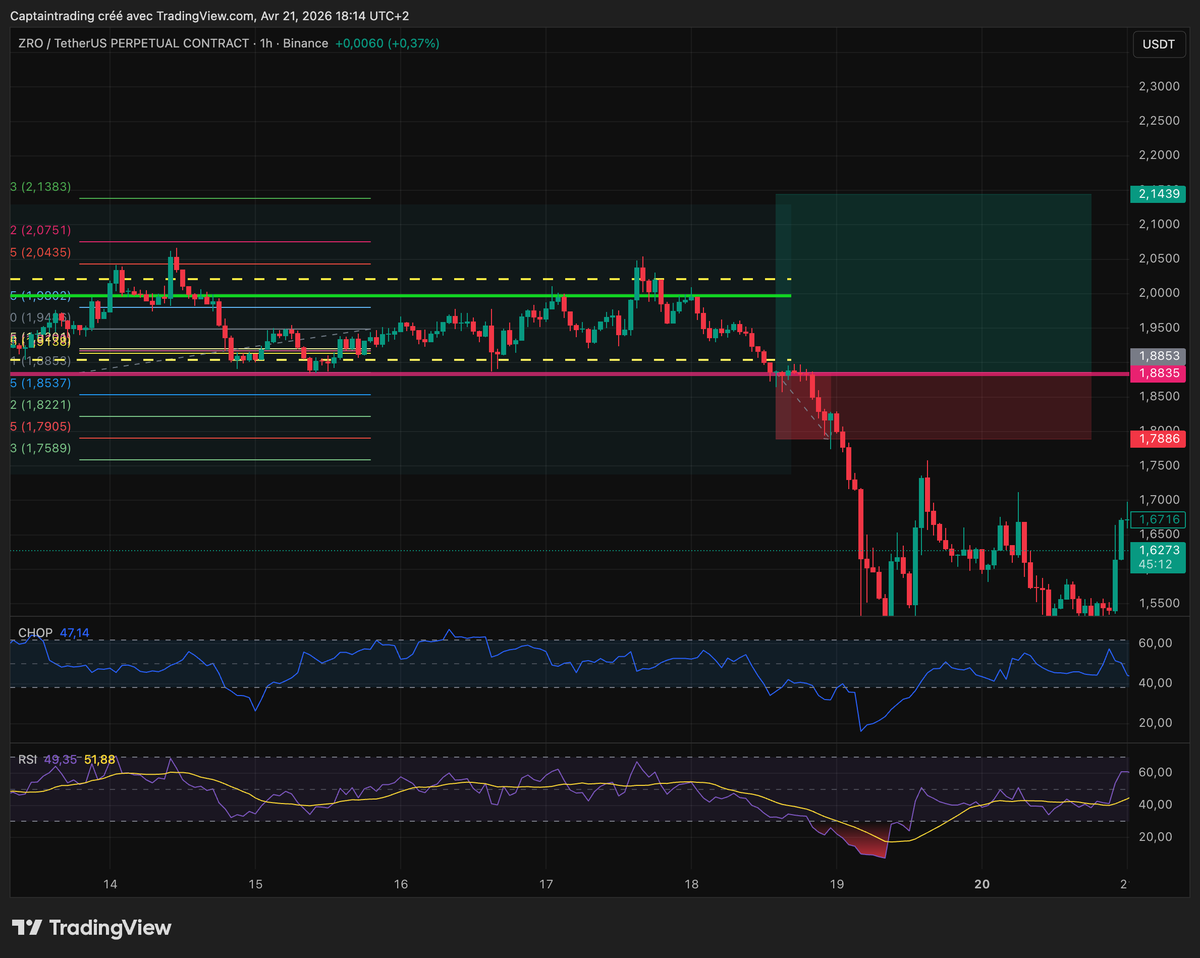This screenshot has width=1200, height=958.
Task: Click the USDT currency button
Action: [x=1159, y=44]
